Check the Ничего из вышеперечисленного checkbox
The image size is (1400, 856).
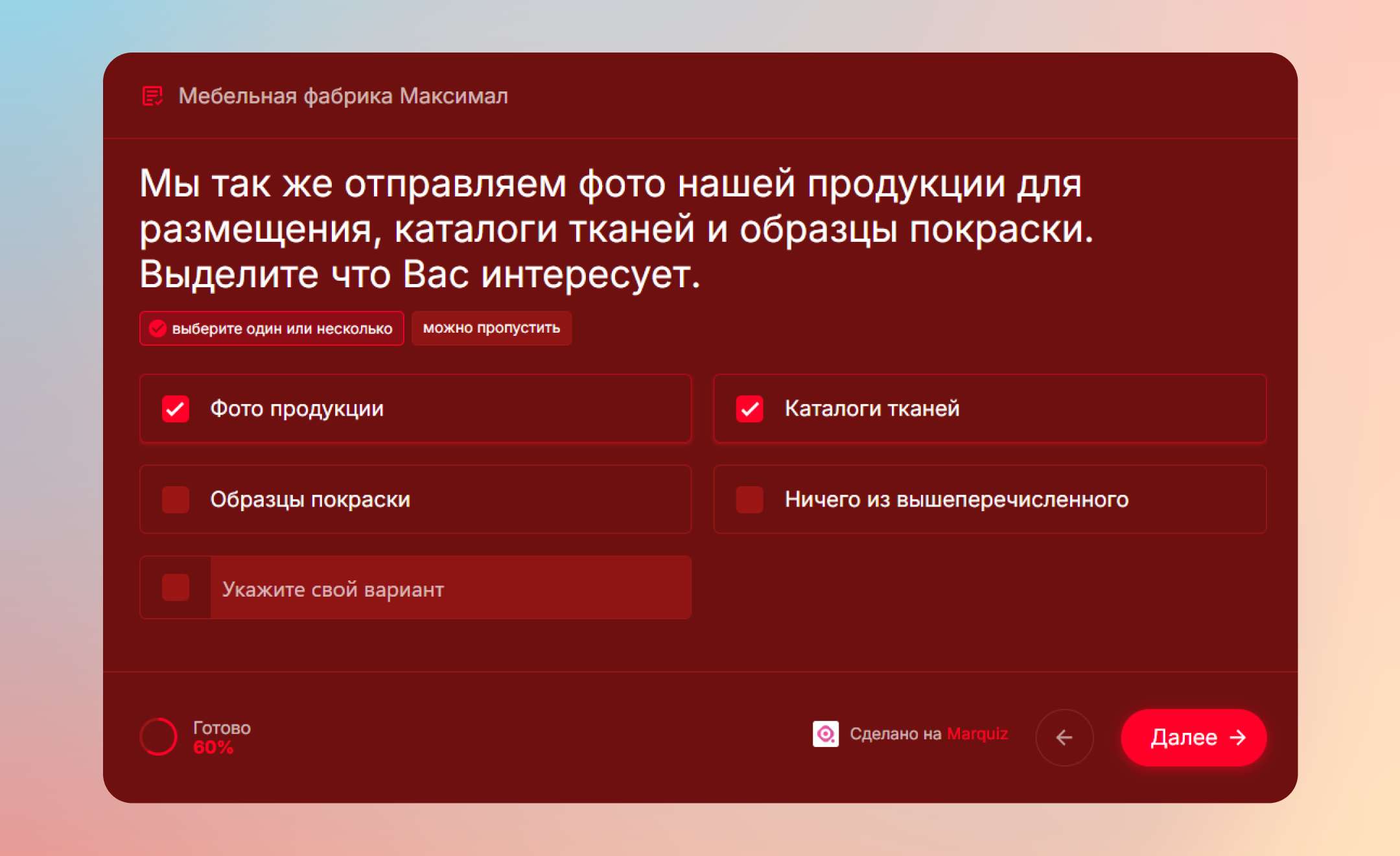[x=750, y=499]
